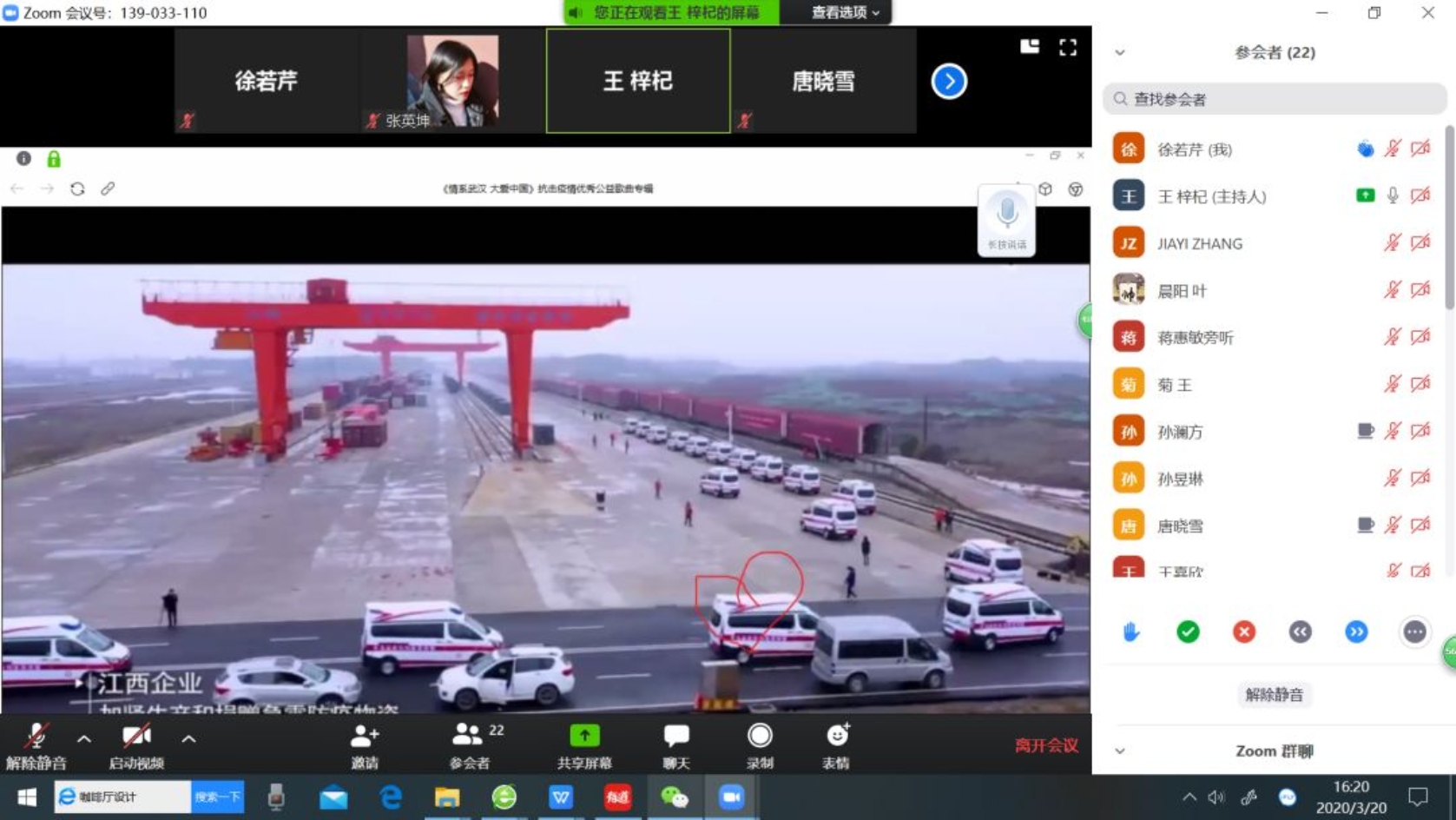Start recording the meeting
This screenshot has height=820, width=1456.
point(760,745)
